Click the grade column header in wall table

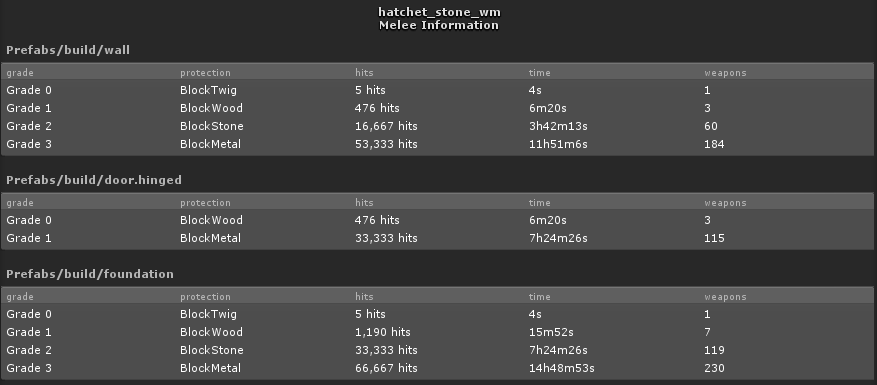click(x=20, y=73)
